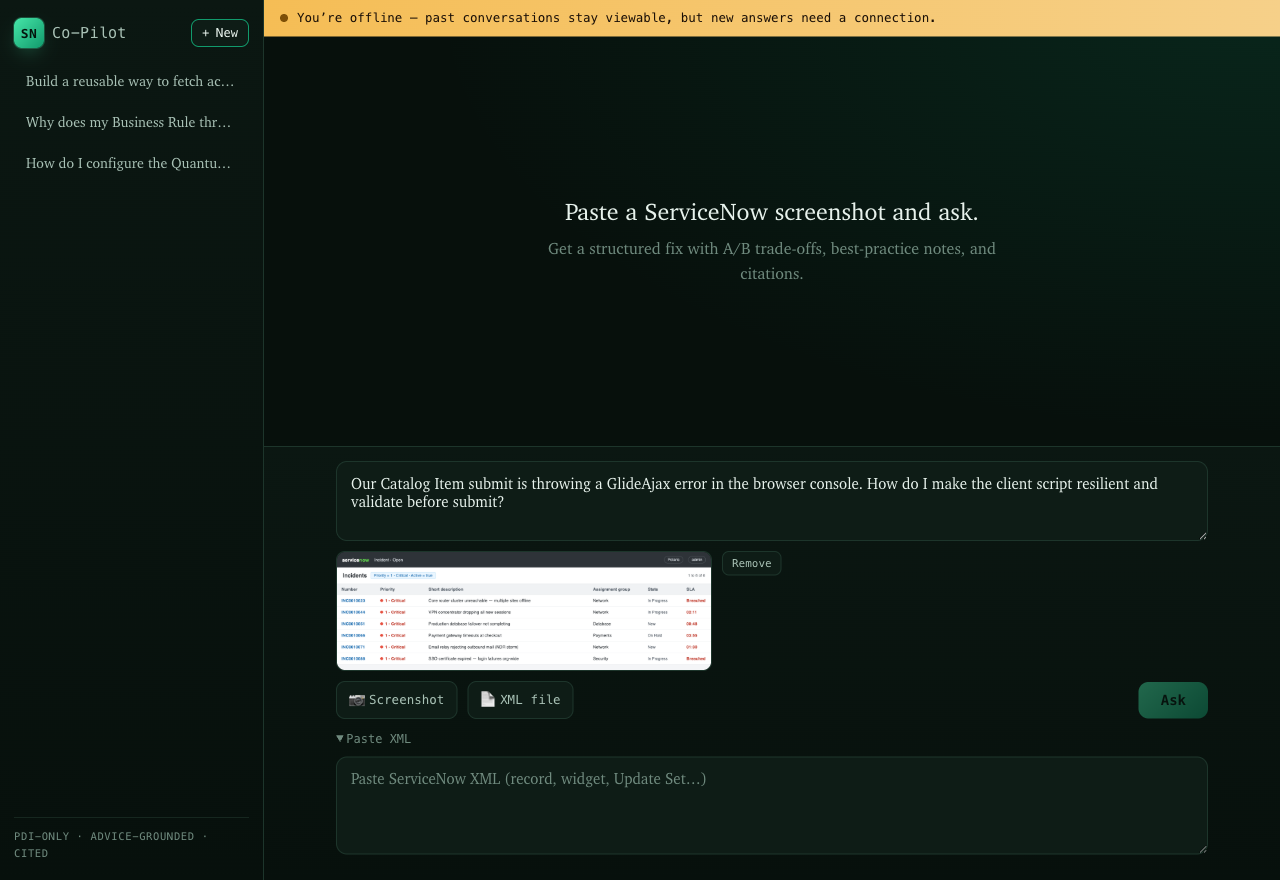This screenshot has height=880, width=1280.
Task: Open 'How do I configure the Quantu…' conversation
Action: pos(131,163)
